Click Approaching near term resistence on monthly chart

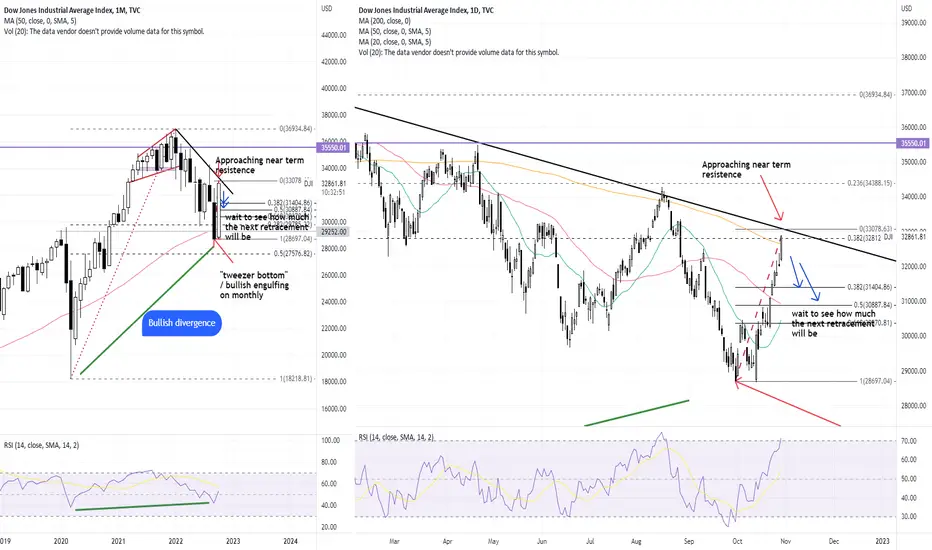click(259, 165)
